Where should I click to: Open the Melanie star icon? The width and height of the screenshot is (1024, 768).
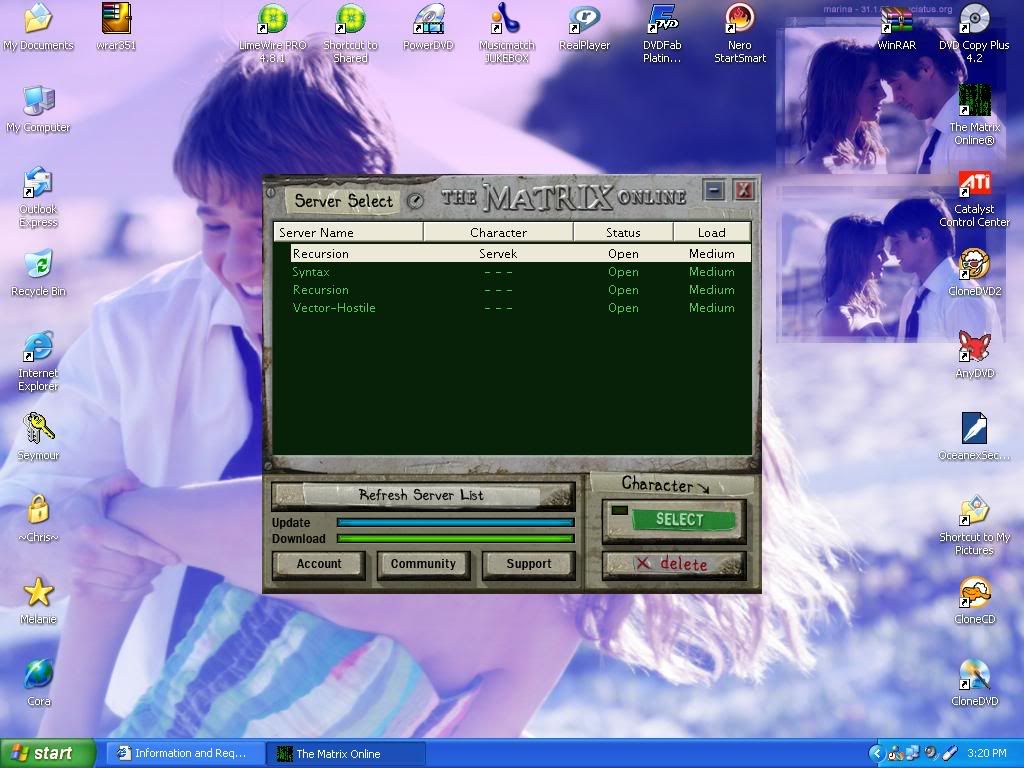[38, 601]
